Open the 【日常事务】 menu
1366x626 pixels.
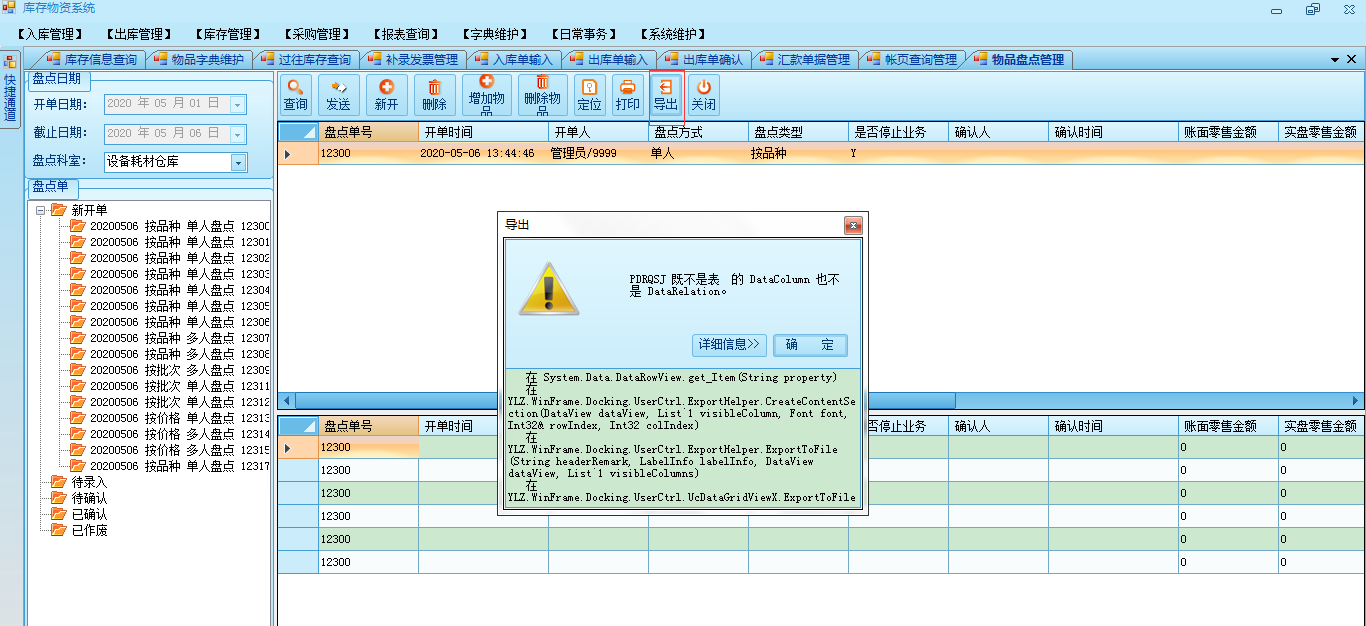pos(584,35)
